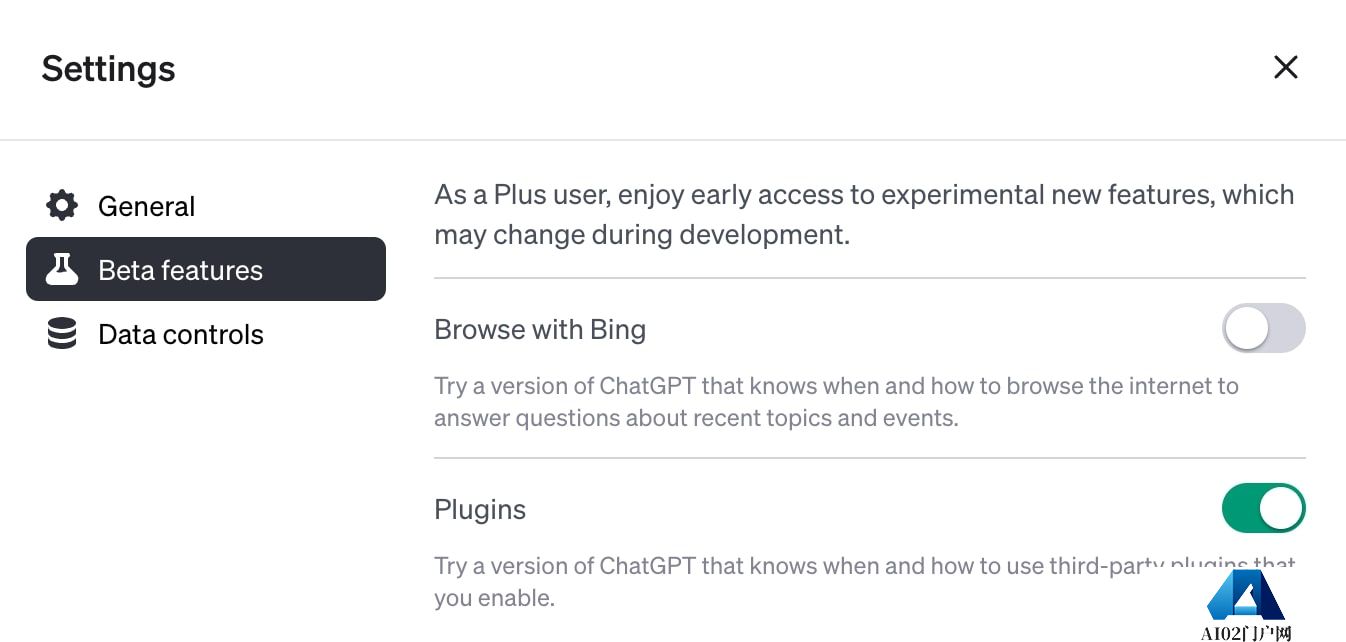1346x642 pixels.
Task: Click the flask icon for Beta features
Action: pos(62,269)
